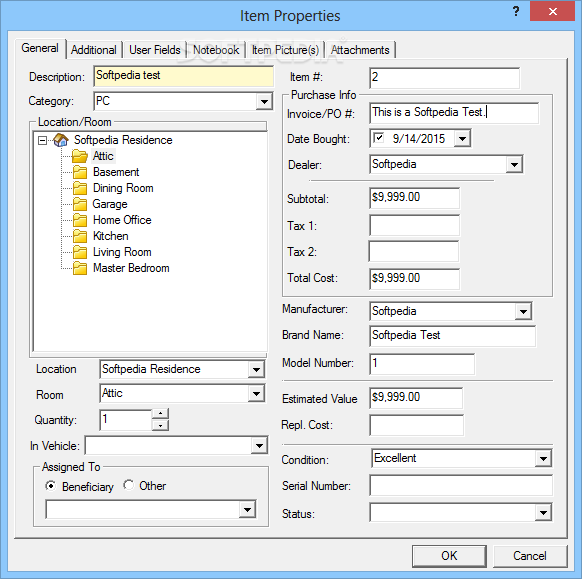Click the Cancel button
582x579 pixels.
530,556
